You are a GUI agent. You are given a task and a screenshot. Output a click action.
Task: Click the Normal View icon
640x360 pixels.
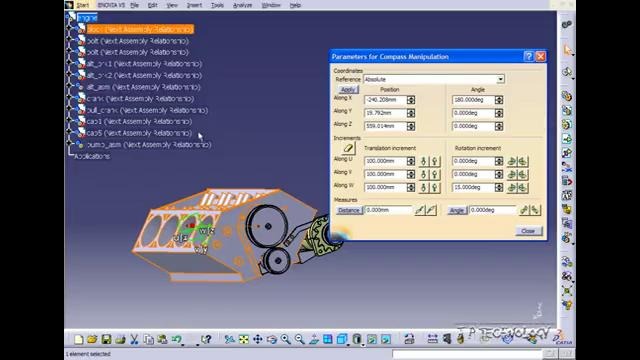(x=313, y=339)
